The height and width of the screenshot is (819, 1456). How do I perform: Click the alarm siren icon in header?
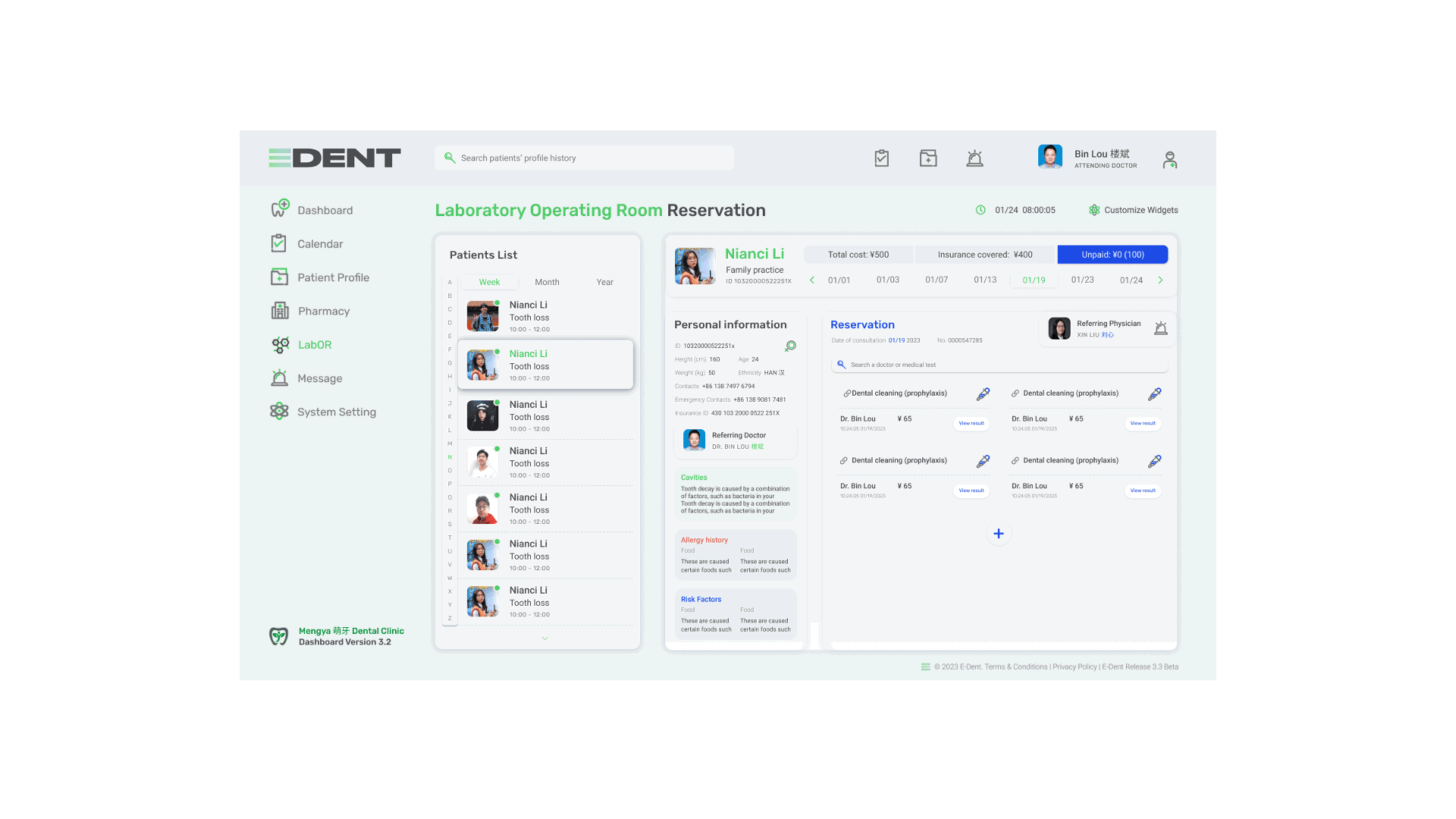pos(974,158)
